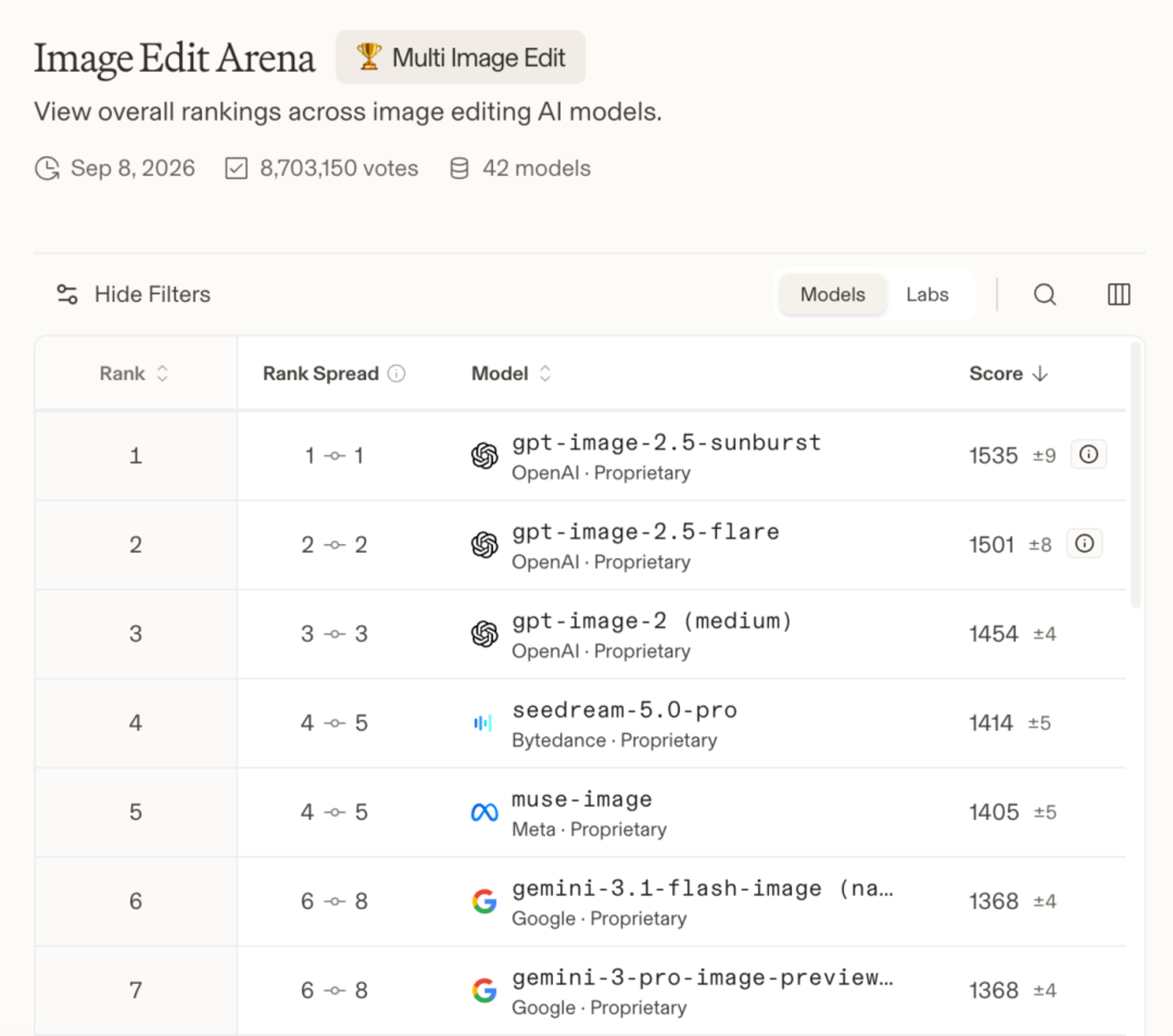Image resolution: width=1173 pixels, height=1036 pixels.
Task: Click the 8,703,150 votes text
Action: click(x=339, y=169)
